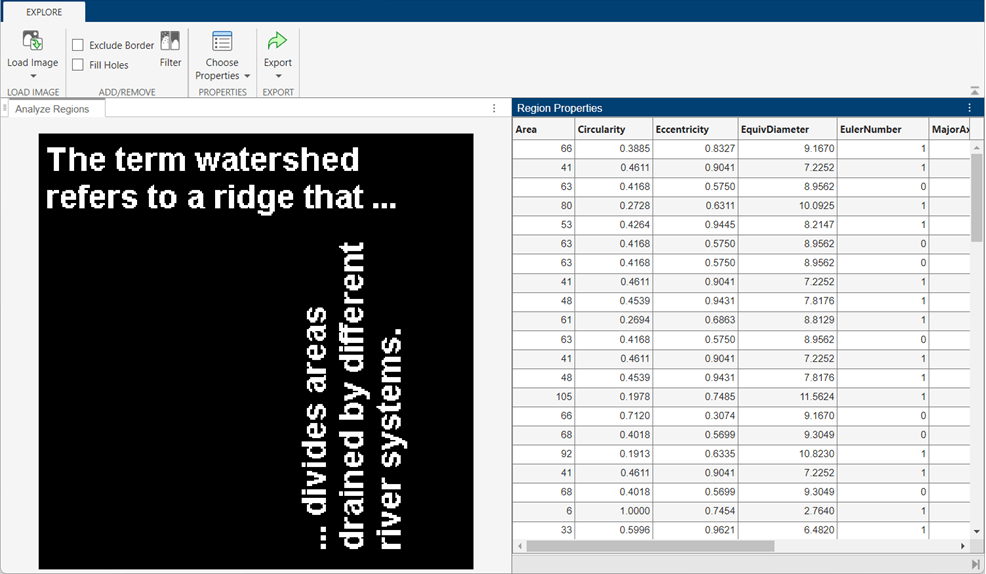
Task: Click the MajorAxis column header
Action: click(950, 129)
